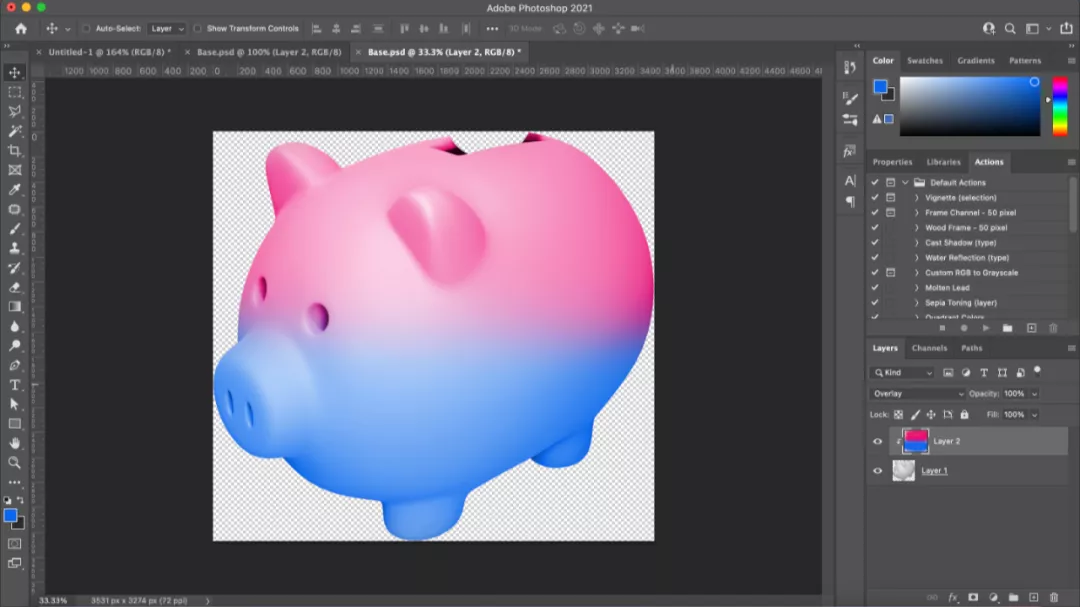The height and width of the screenshot is (607, 1080).
Task: Select the Zoom tool in toolbar
Action: point(15,463)
